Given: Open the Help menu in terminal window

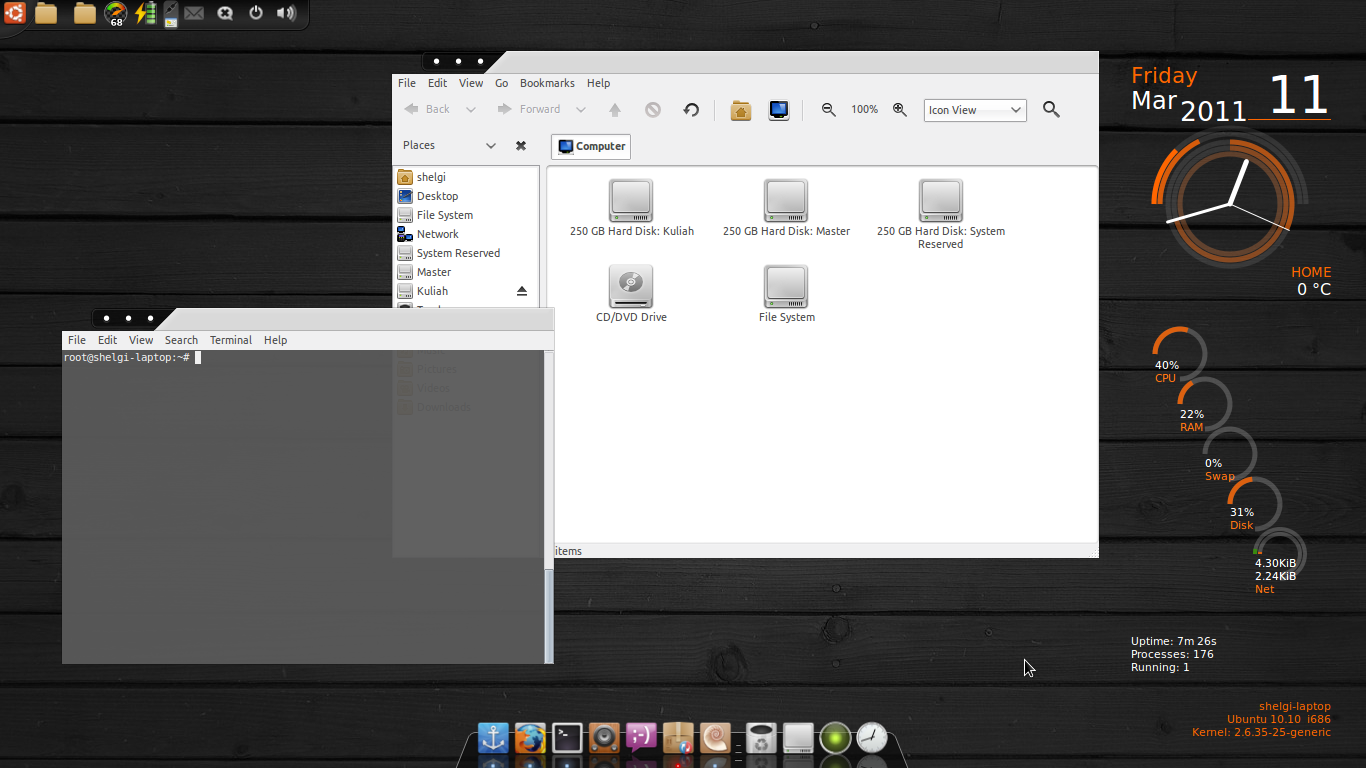Looking at the screenshot, I should (x=276, y=340).
